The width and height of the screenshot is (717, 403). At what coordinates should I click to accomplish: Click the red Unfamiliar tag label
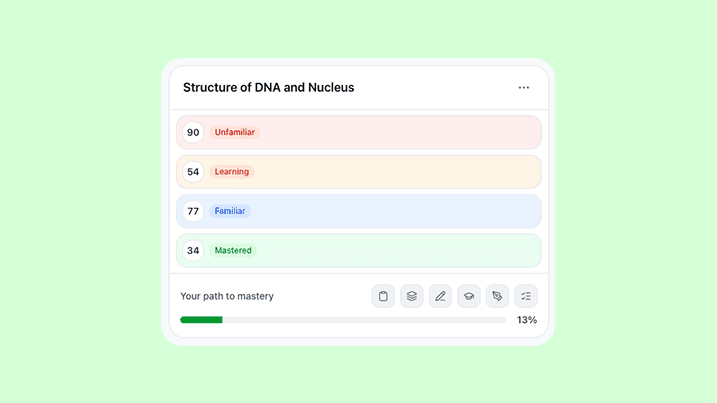[x=235, y=132]
